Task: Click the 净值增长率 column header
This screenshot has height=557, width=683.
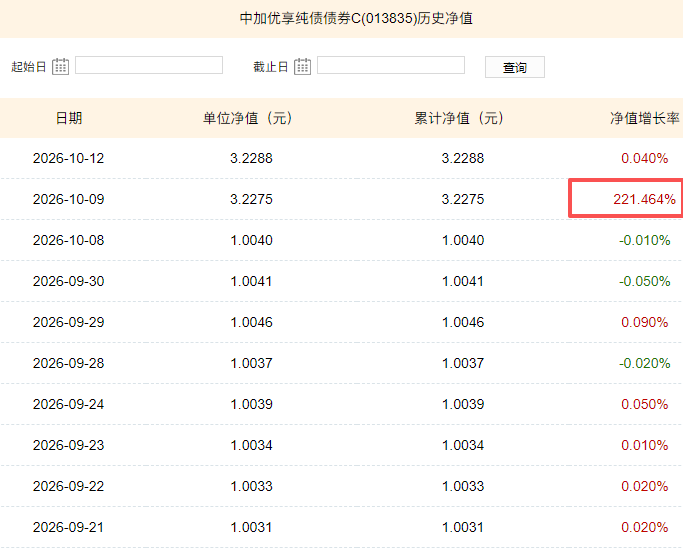Action: [645, 118]
